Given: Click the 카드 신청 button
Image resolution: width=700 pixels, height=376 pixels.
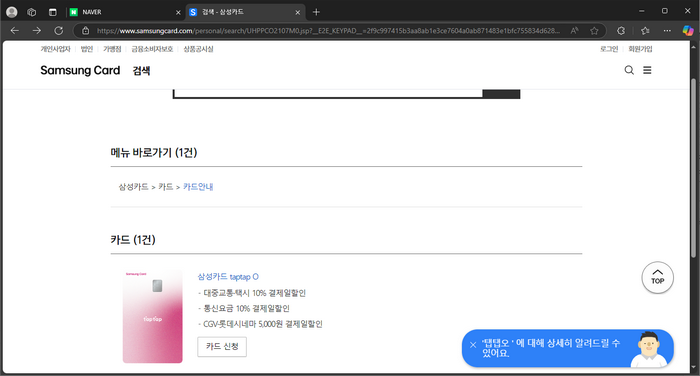Looking at the screenshot, I should [x=222, y=347].
